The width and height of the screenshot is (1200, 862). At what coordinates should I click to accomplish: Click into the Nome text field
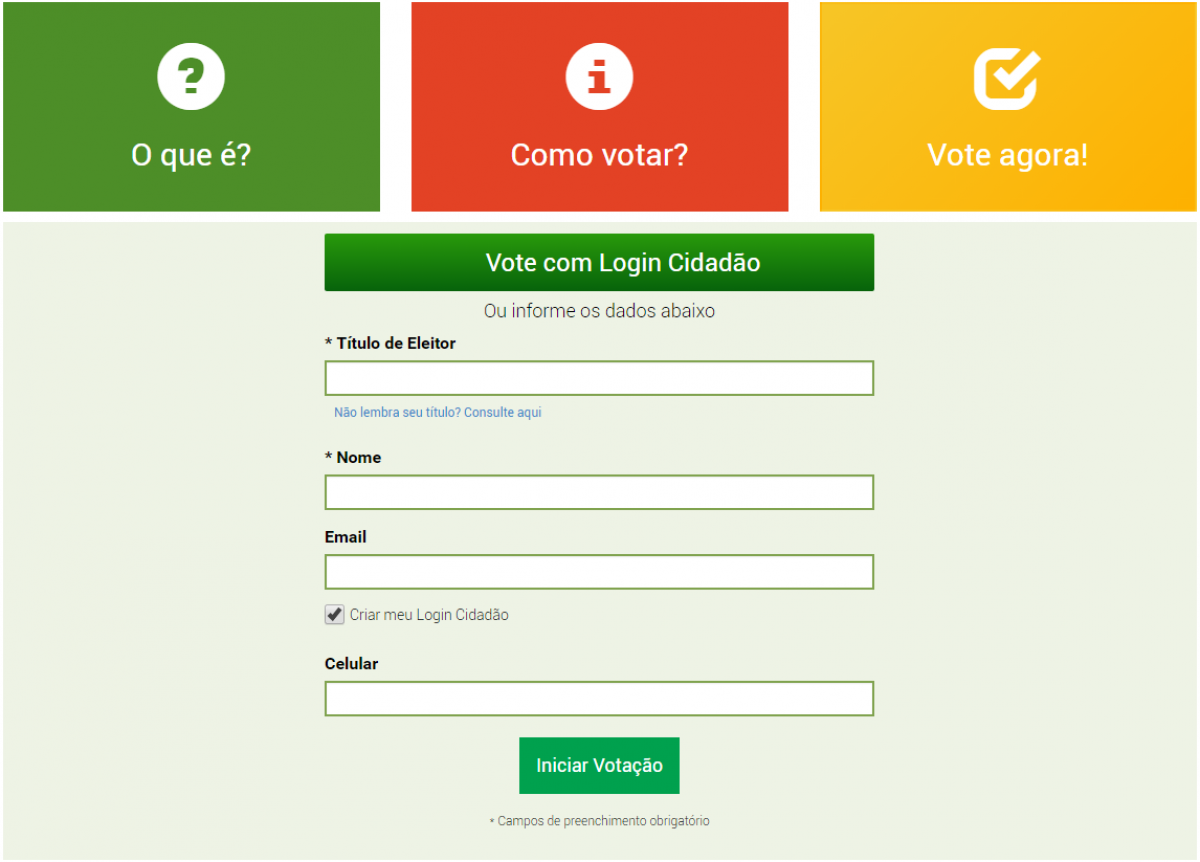pyautogui.click(x=599, y=492)
